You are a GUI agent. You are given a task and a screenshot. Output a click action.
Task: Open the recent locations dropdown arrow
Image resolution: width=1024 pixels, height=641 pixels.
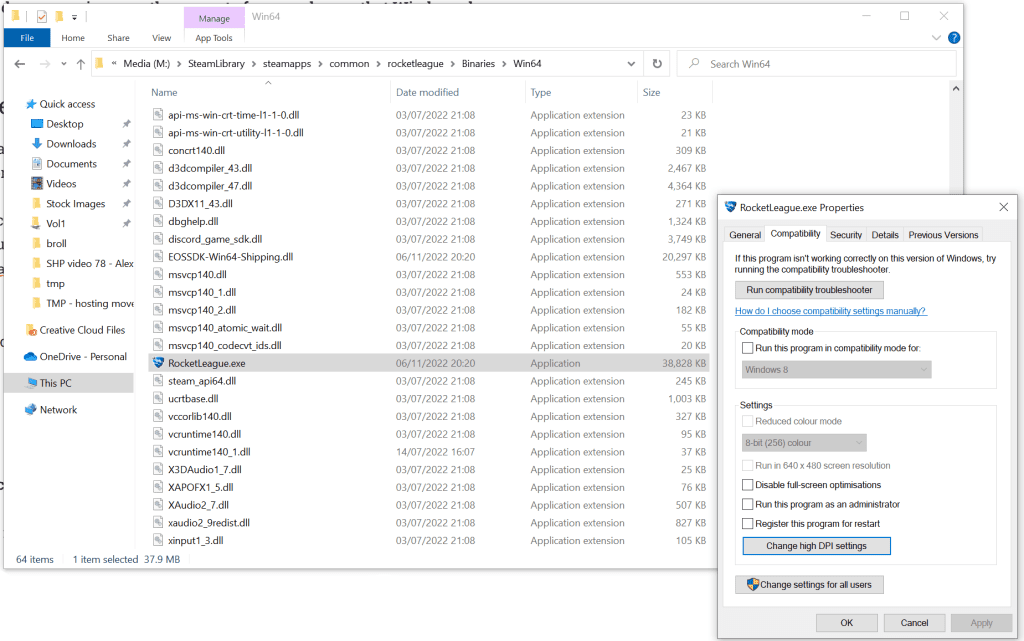click(x=63, y=63)
